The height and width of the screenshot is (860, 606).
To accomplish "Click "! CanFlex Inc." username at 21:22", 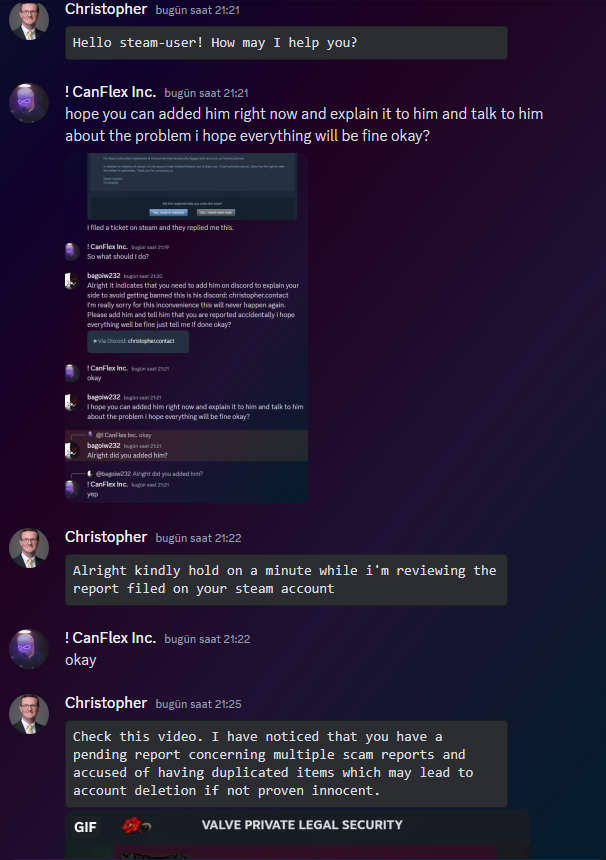I will pyautogui.click(x=110, y=638).
